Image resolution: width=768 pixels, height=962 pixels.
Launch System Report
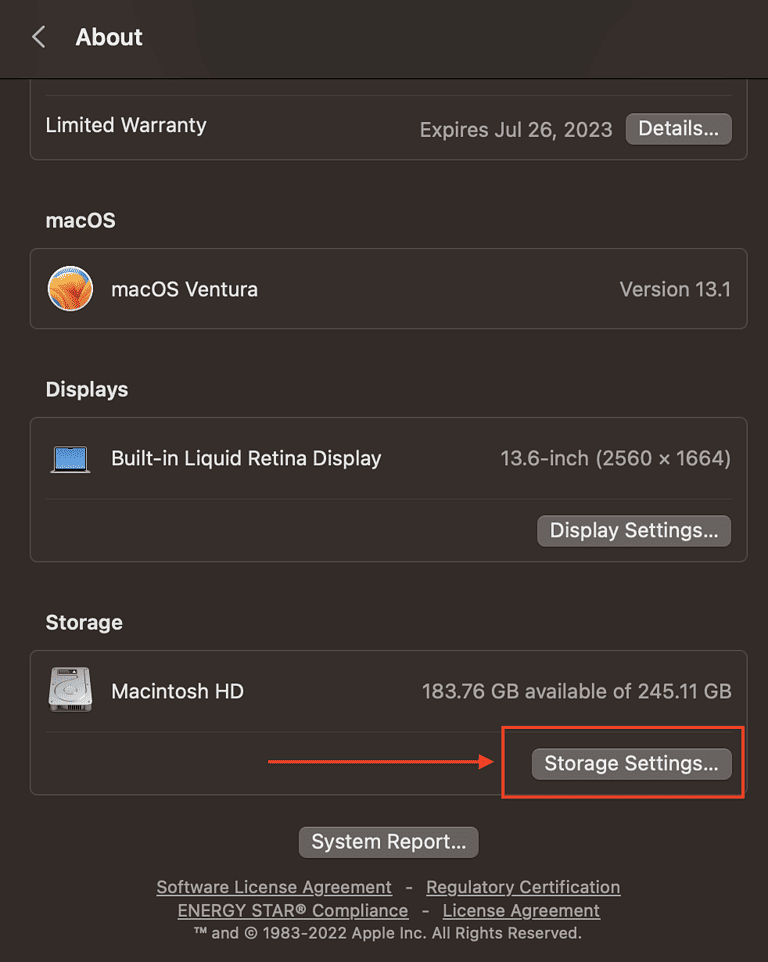pyautogui.click(x=388, y=841)
